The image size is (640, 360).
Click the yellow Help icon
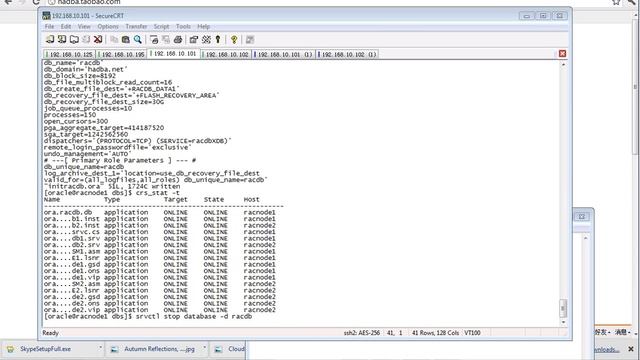coord(234,39)
